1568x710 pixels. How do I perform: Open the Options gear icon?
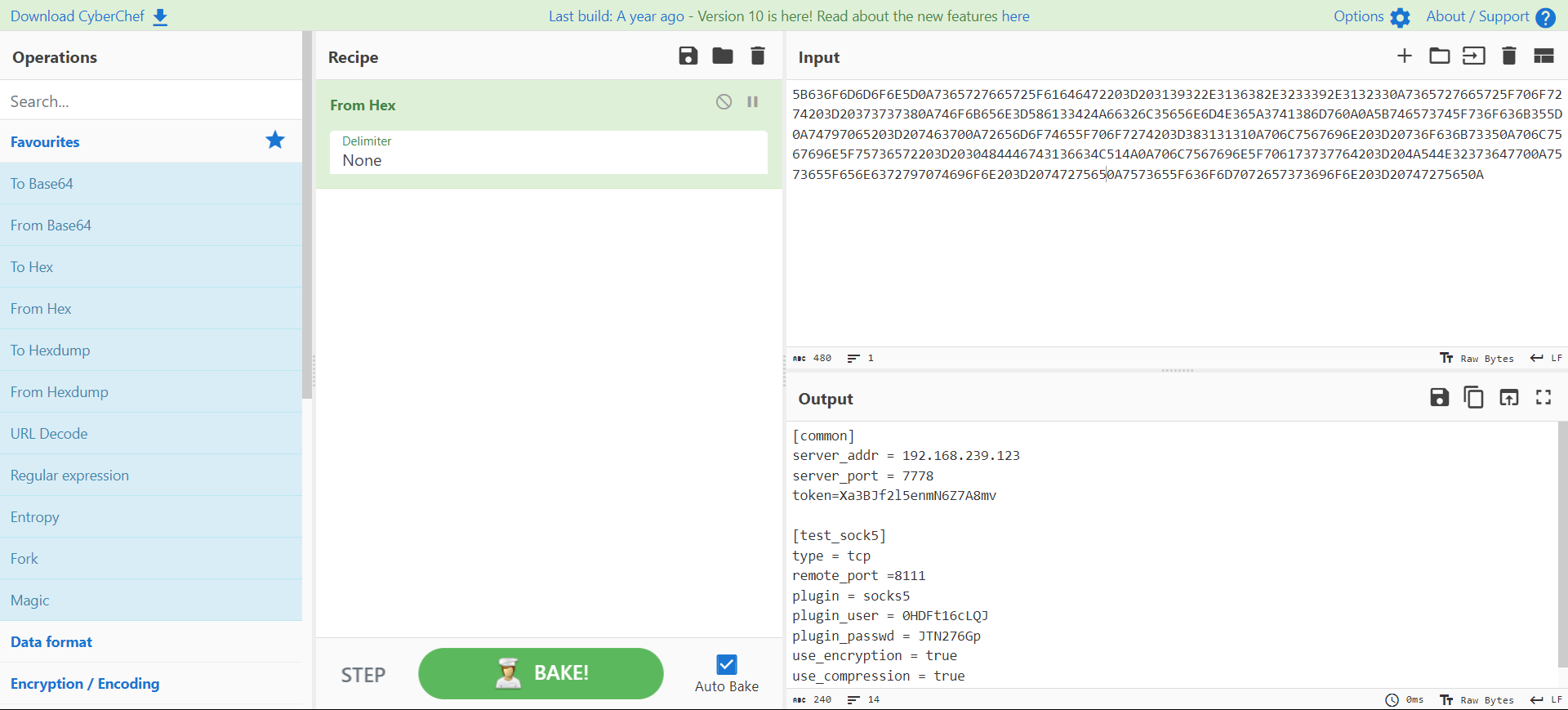point(1400,17)
